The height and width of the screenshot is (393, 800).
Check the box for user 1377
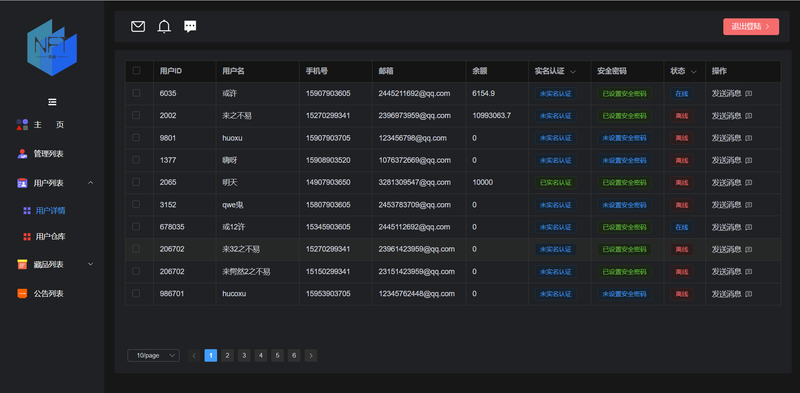coord(136,160)
